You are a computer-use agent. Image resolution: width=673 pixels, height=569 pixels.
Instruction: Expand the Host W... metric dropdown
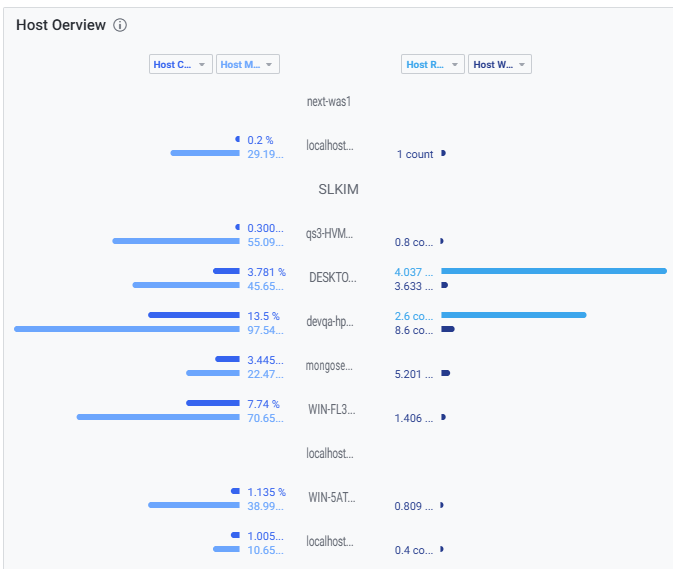point(501,64)
